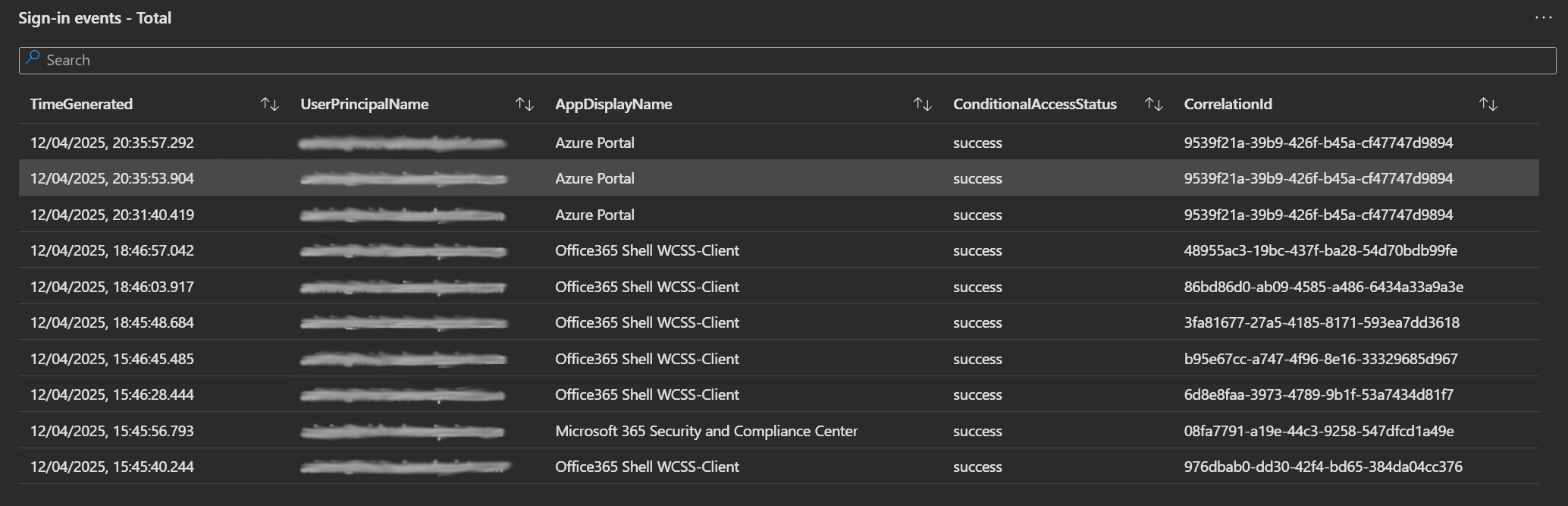Click correlation ID in the 20:35:53.904 row

(x=1319, y=178)
